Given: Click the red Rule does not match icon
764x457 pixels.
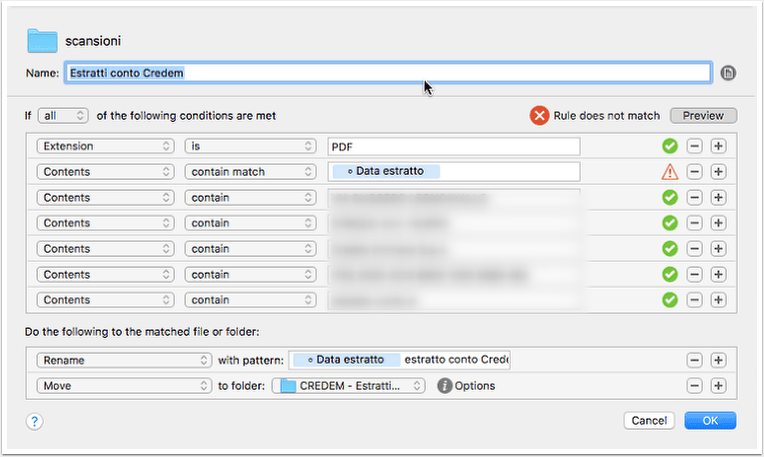Looking at the screenshot, I should pyautogui.click(x=539, y=116).
